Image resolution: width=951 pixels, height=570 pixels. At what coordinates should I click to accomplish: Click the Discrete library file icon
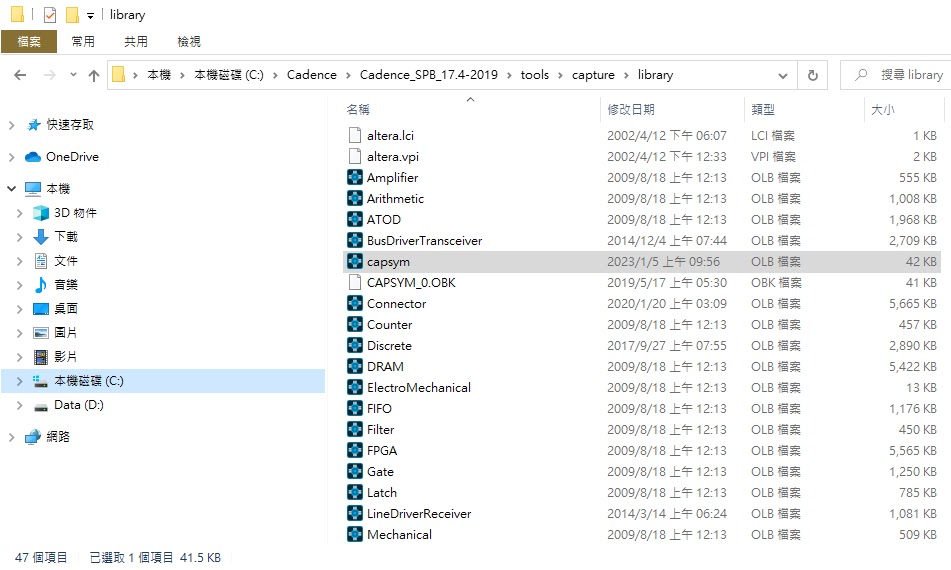355,346
